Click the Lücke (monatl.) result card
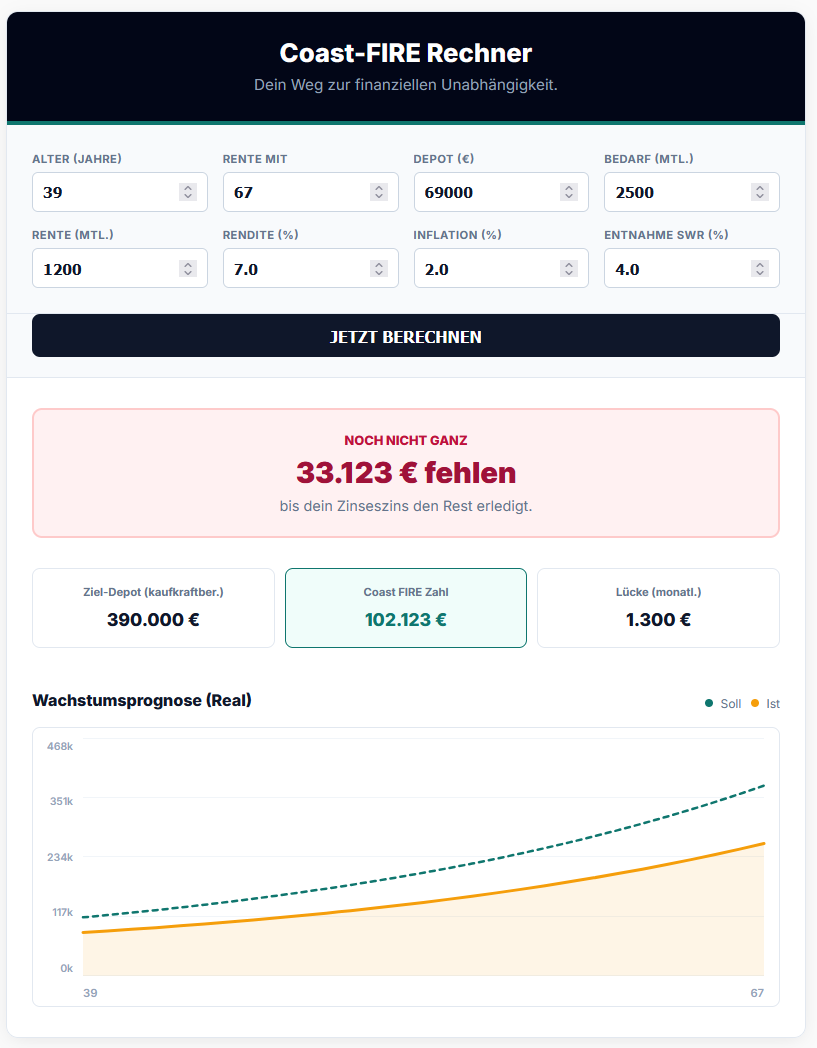This screenshot has width=817, height=1048. 658,608
